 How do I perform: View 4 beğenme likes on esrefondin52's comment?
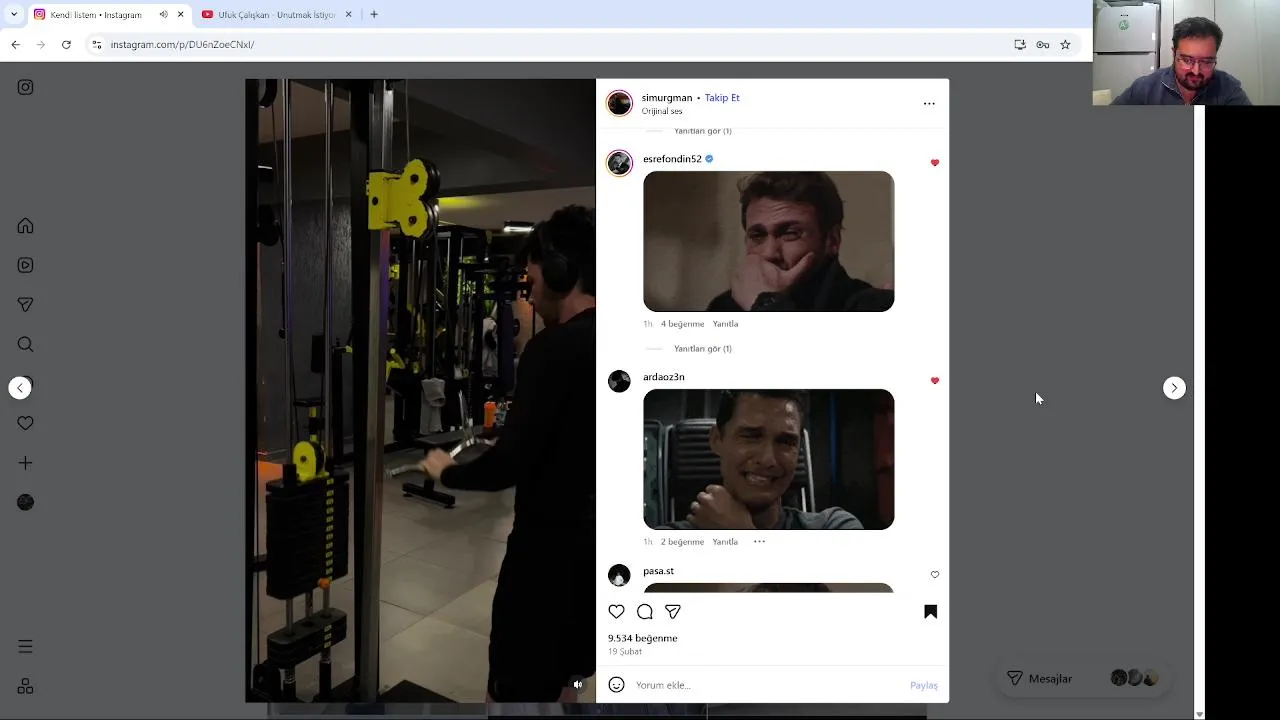682,324
